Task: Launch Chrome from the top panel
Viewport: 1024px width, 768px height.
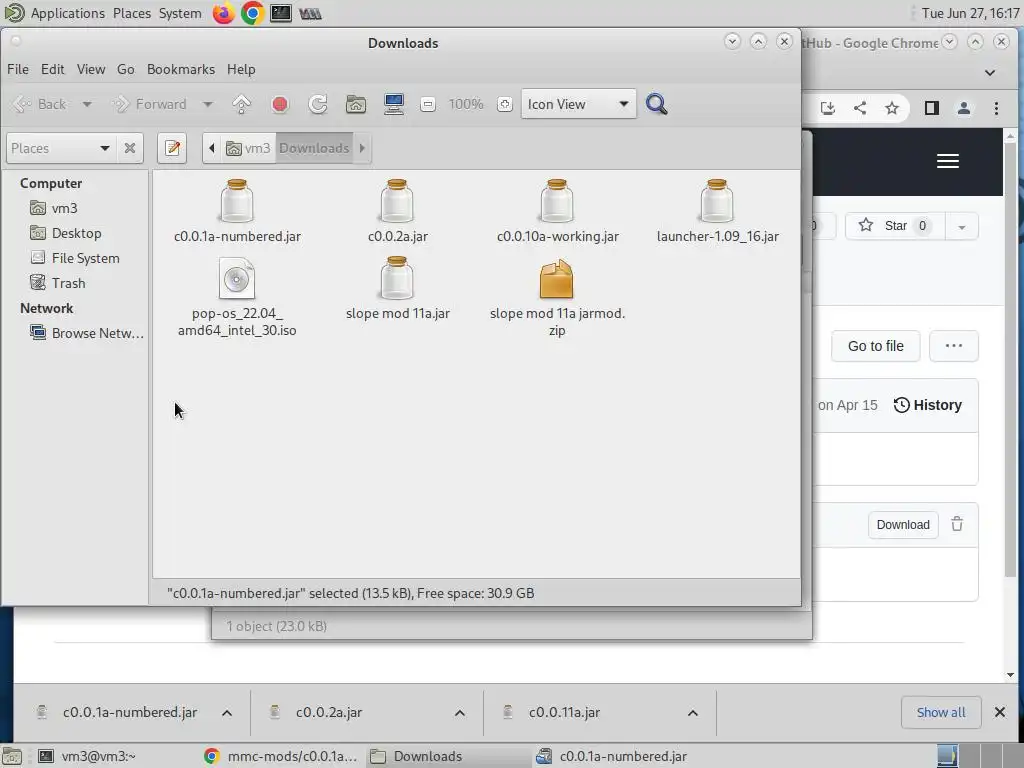Action: click(252, 13)
